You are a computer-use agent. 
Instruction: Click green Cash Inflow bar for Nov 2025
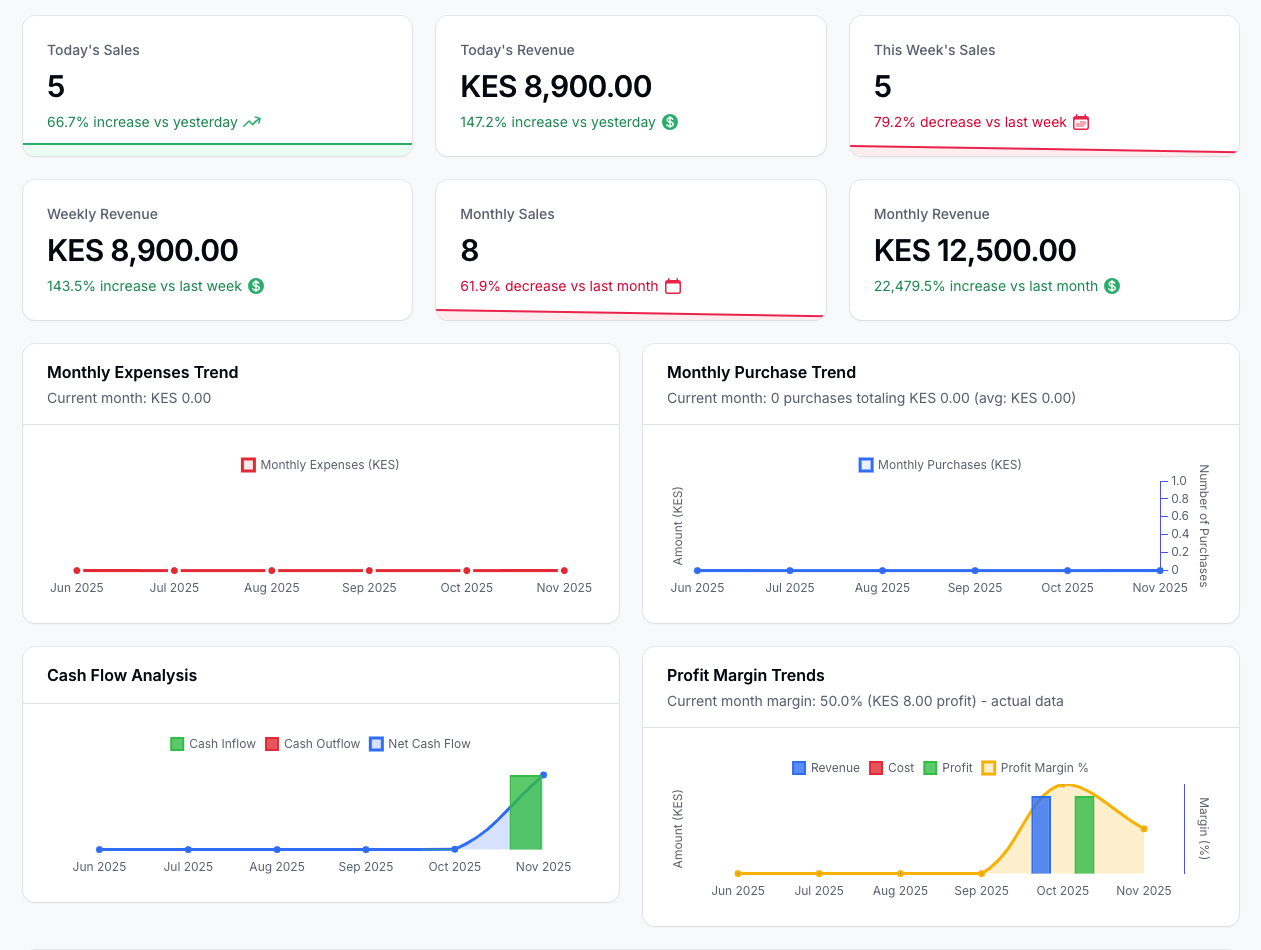[525, 812]
